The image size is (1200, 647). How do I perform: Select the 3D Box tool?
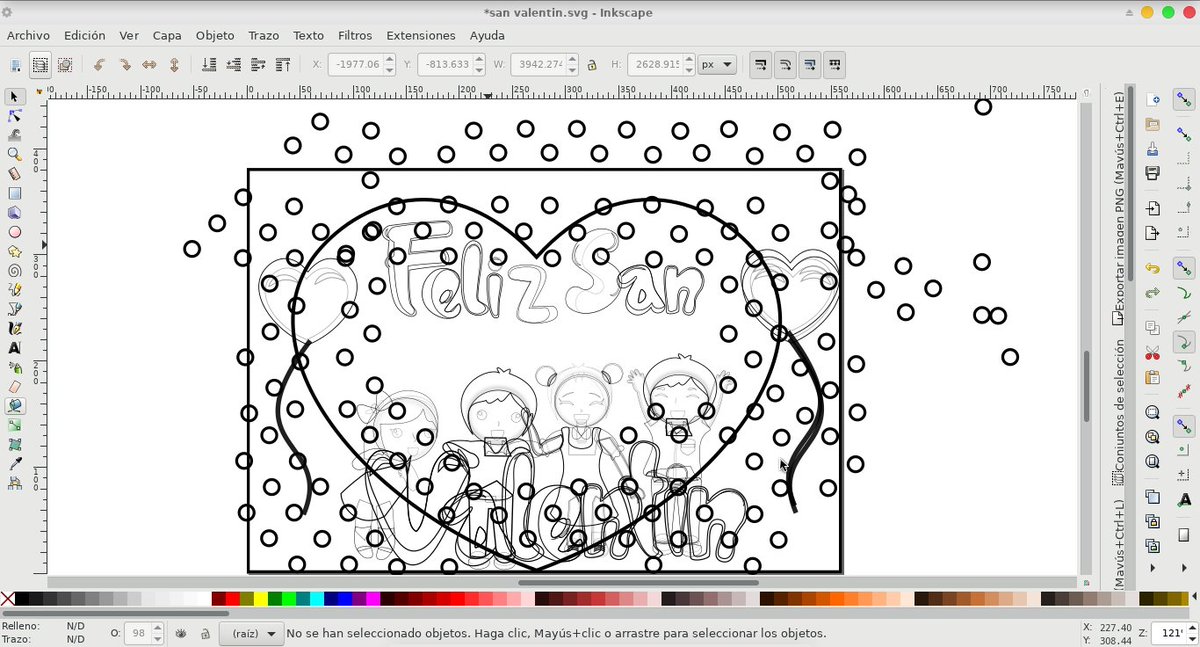coord(15,212)
